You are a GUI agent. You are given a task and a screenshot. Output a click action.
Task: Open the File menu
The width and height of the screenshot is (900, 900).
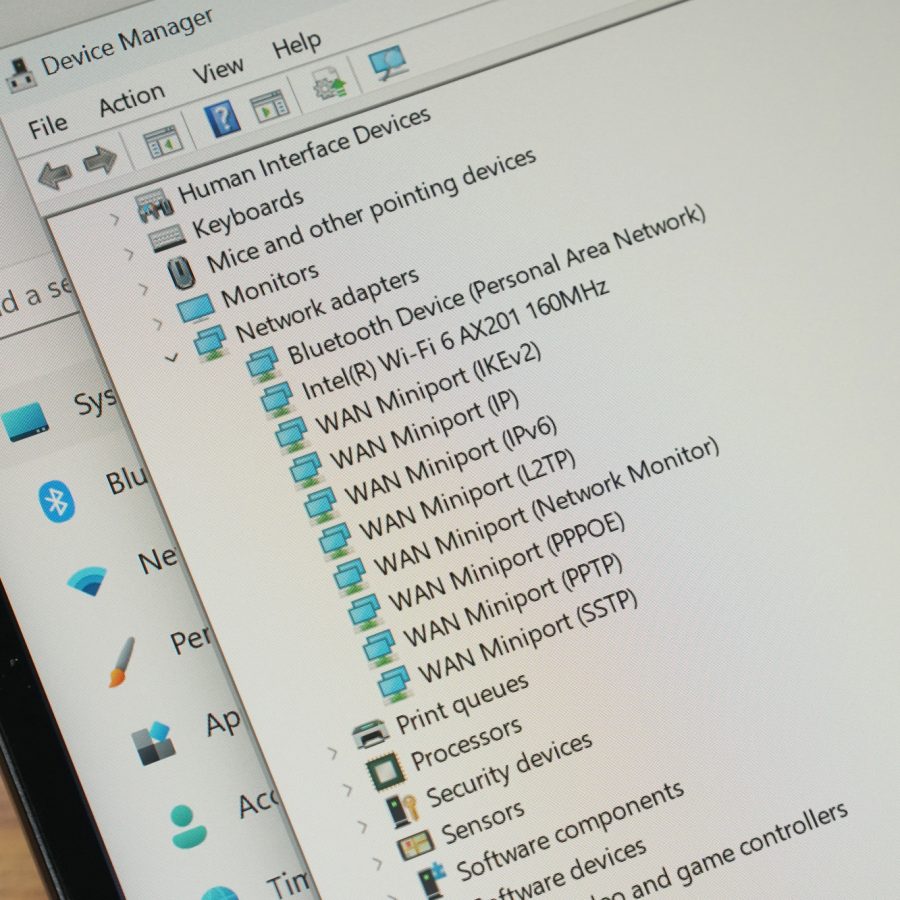47,127
